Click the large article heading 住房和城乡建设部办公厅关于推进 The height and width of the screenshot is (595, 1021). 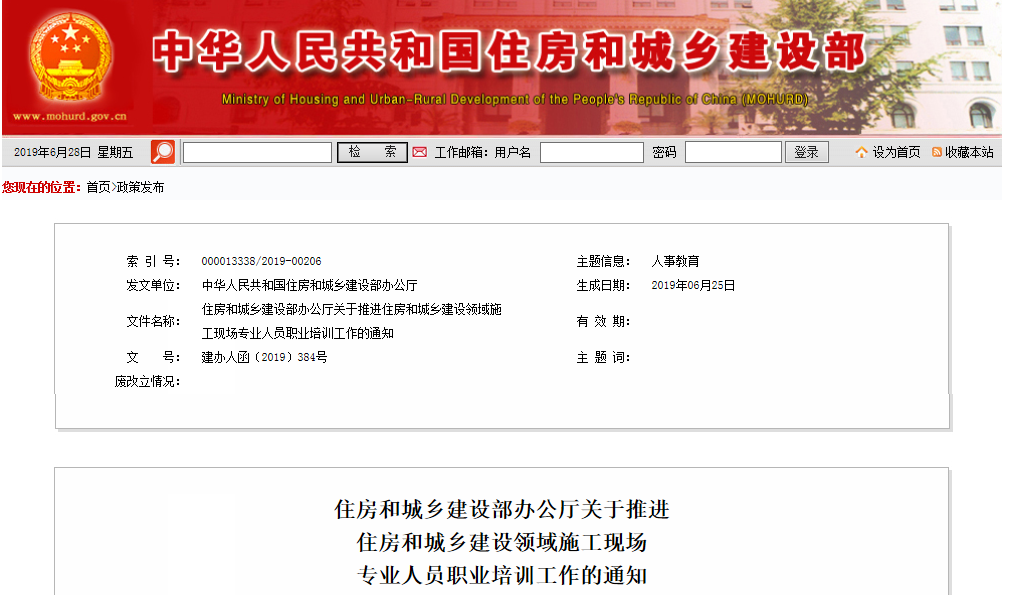pos(502,509)
